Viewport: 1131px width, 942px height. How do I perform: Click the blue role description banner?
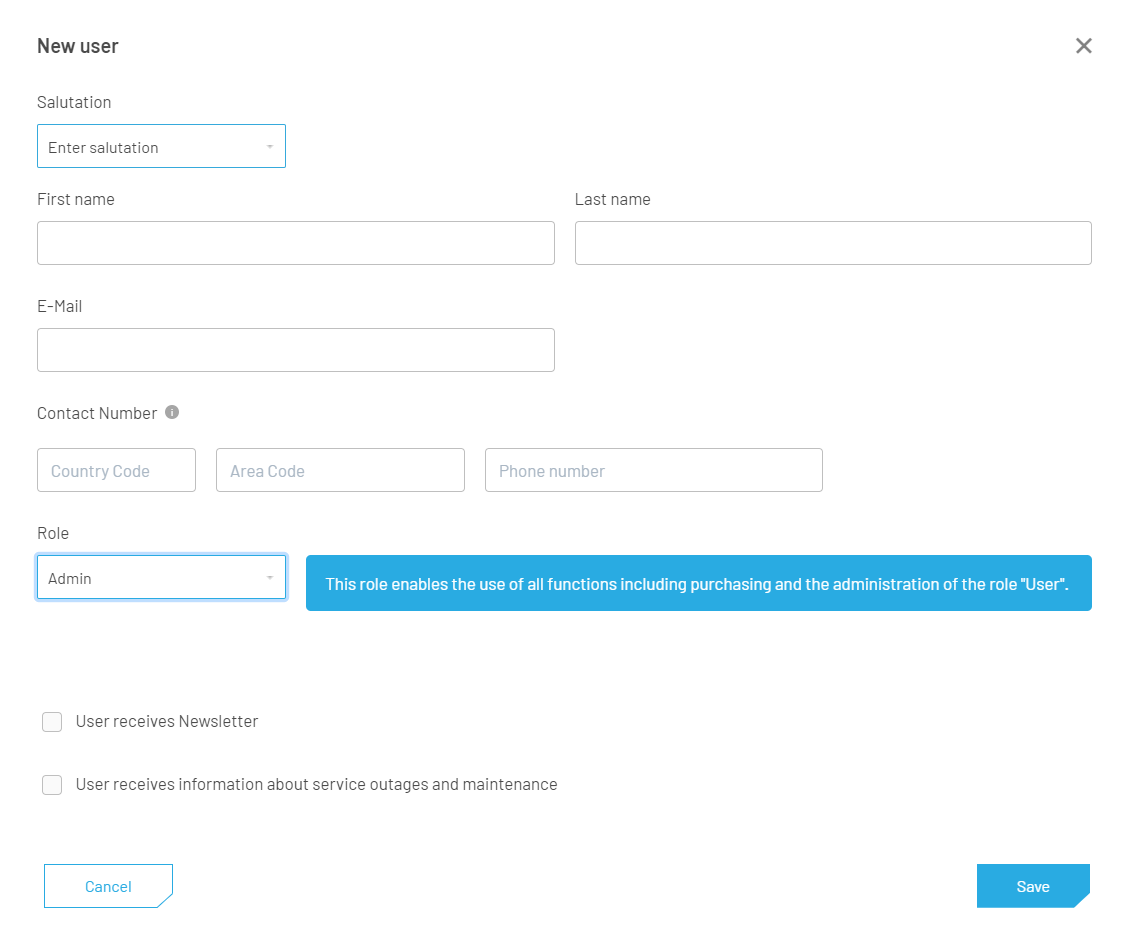pyautogui.click(x=698, y=583)
